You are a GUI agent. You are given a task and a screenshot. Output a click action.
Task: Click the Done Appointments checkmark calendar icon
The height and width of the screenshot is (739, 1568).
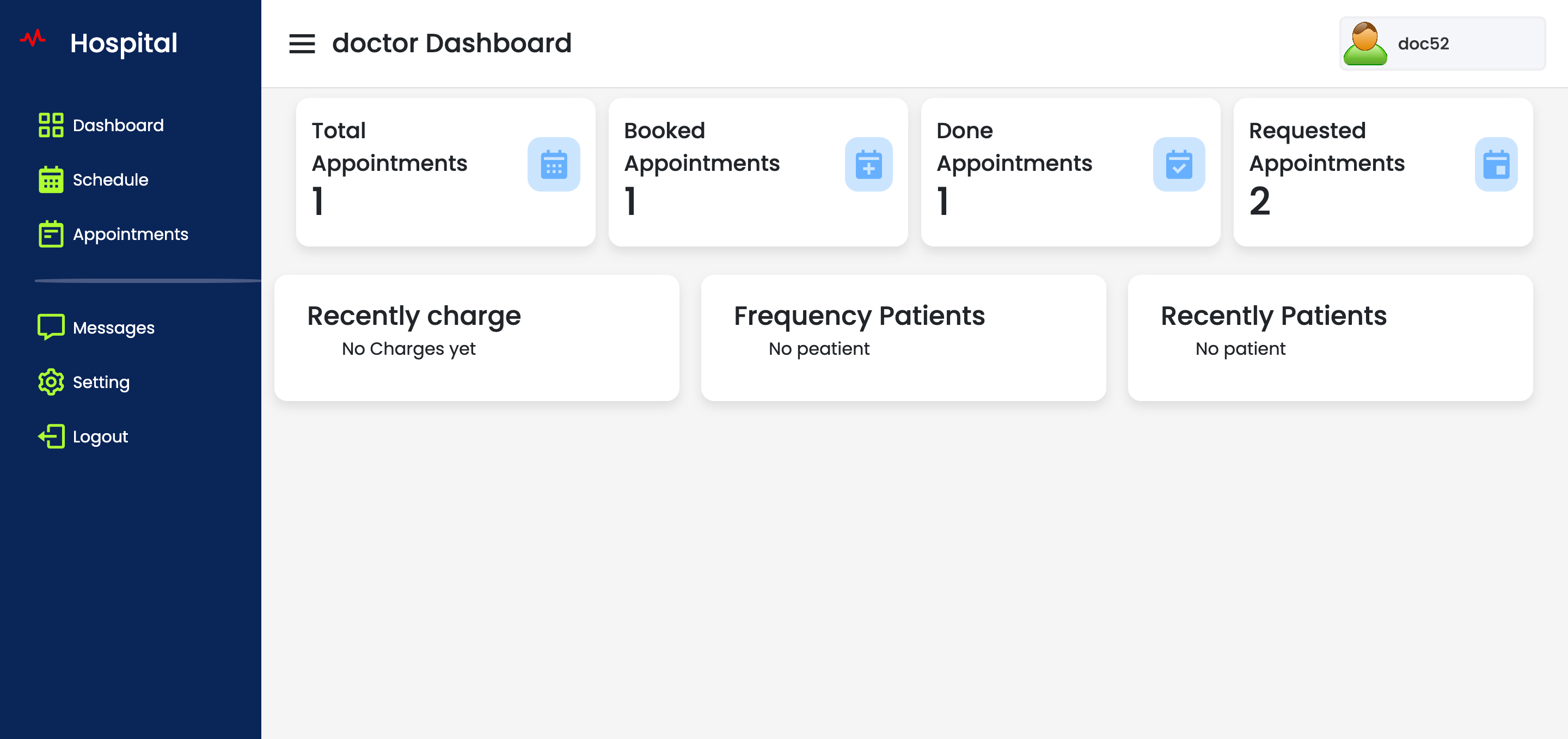click(x=1178, y=164)
